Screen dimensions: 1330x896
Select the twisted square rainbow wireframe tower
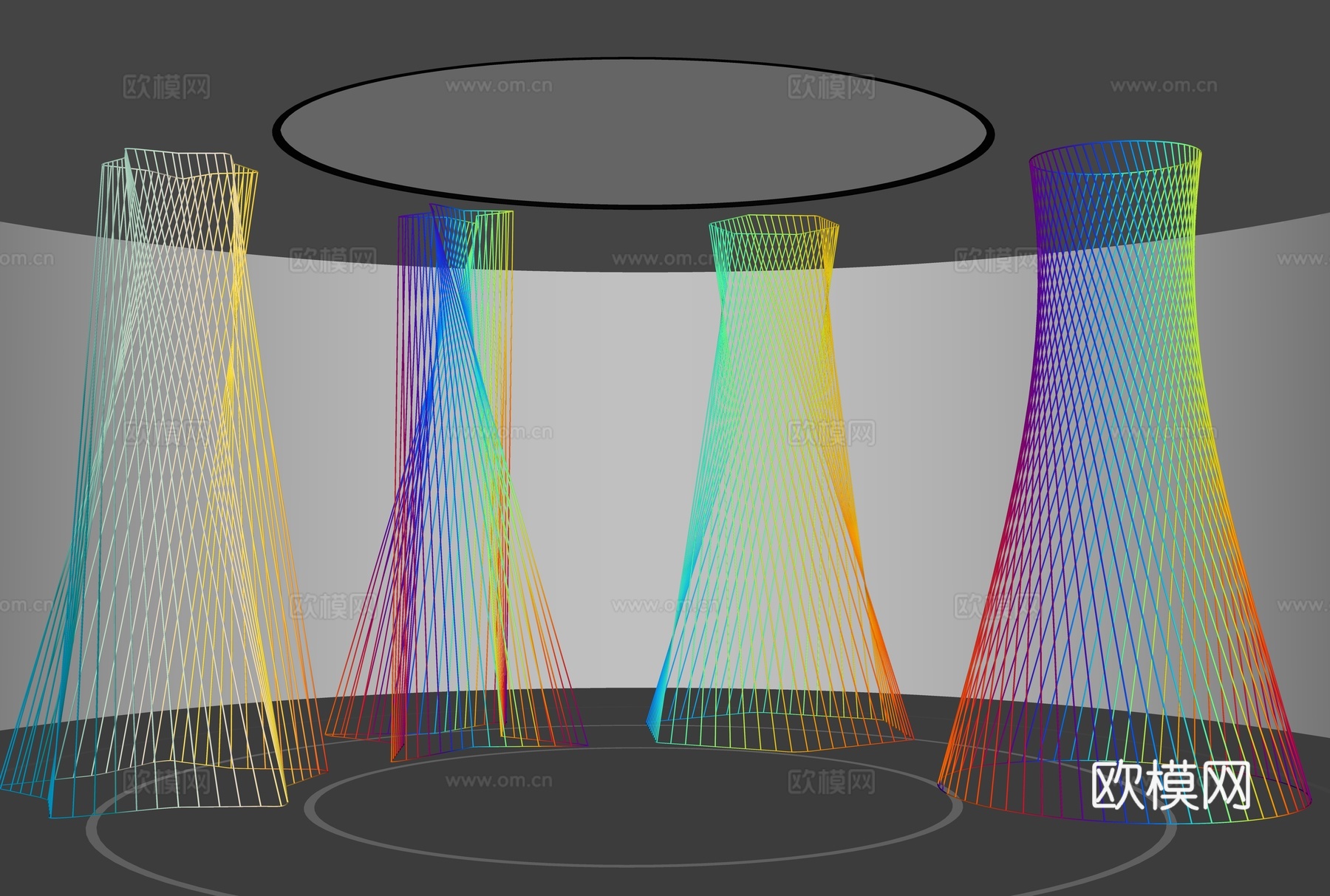click(x=457, y=484)
